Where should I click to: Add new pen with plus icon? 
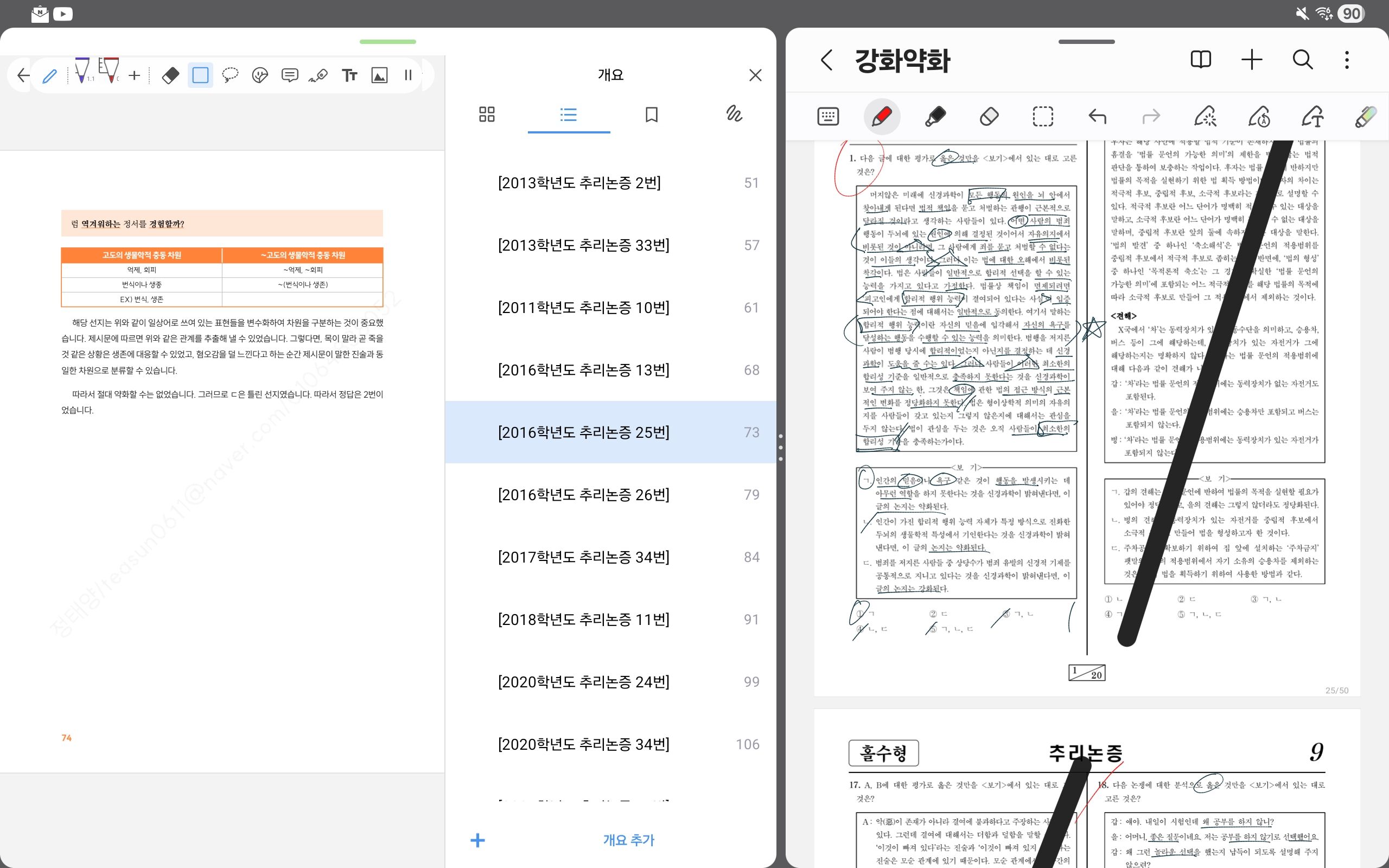pos(135,75)
